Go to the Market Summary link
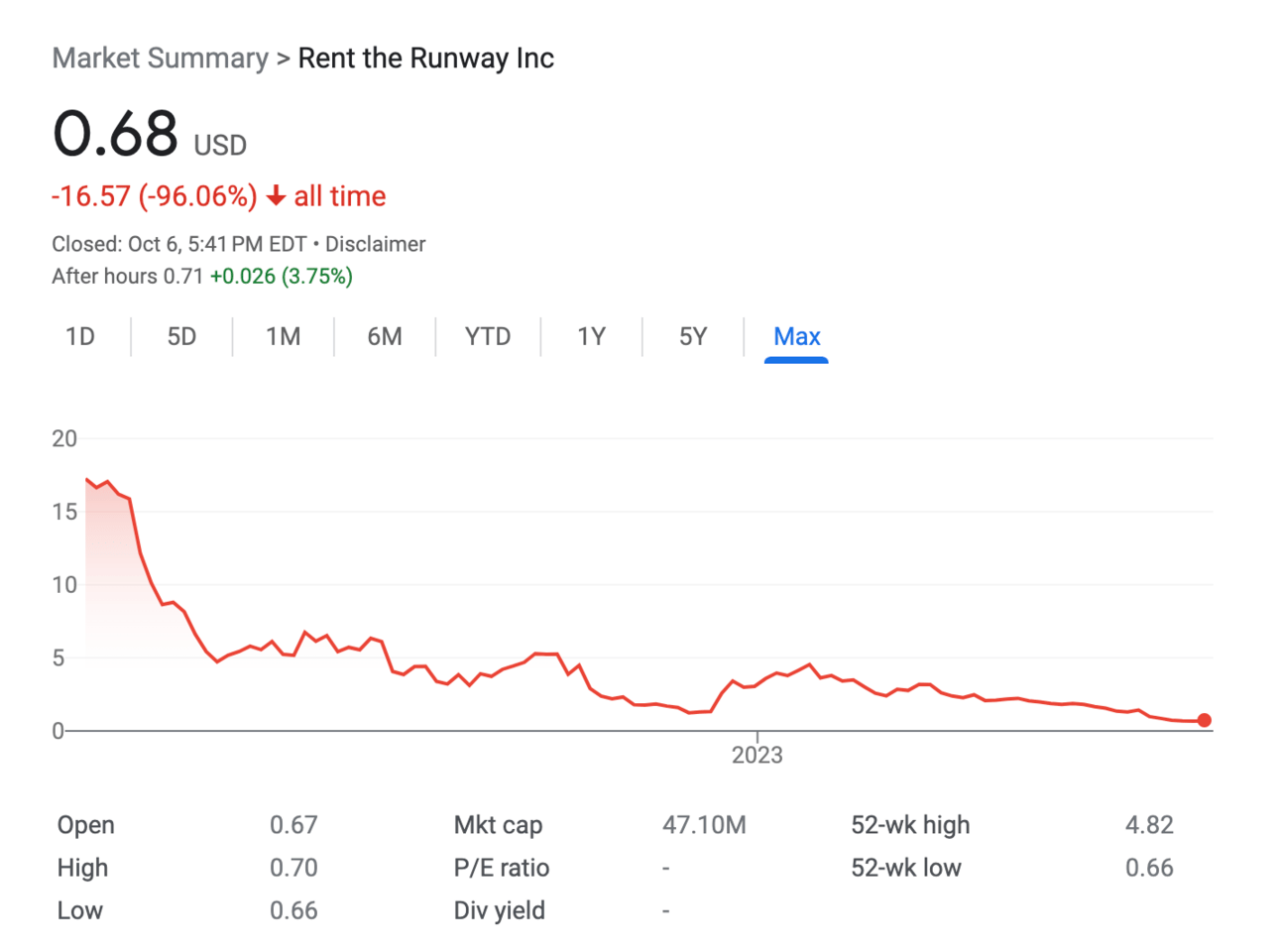 [x=160, y=59]
